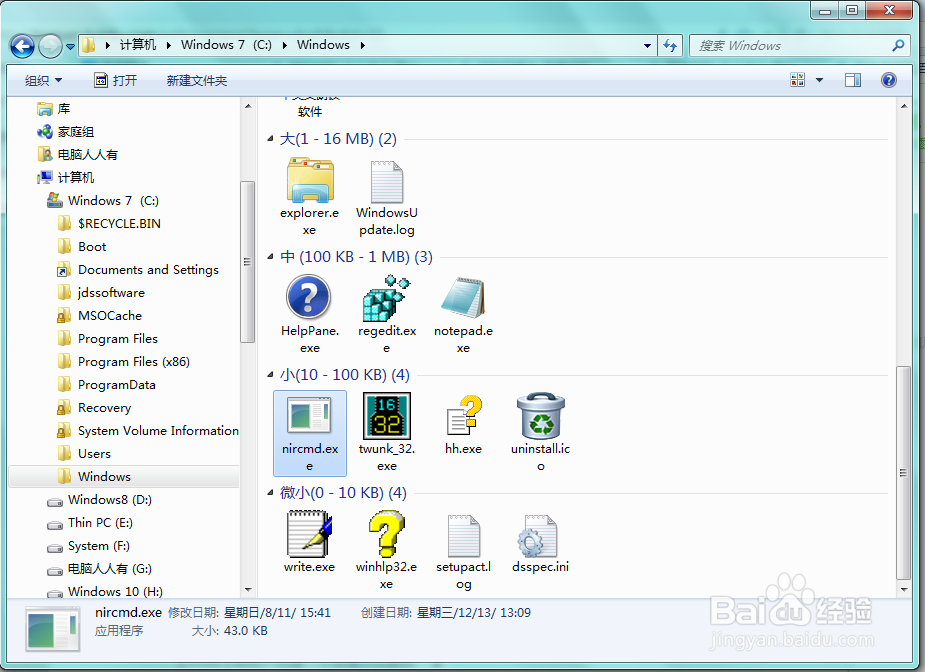Screen dimensions: 925x672
Task: Select twunk_32.exe icon
Action: (387, 415)
